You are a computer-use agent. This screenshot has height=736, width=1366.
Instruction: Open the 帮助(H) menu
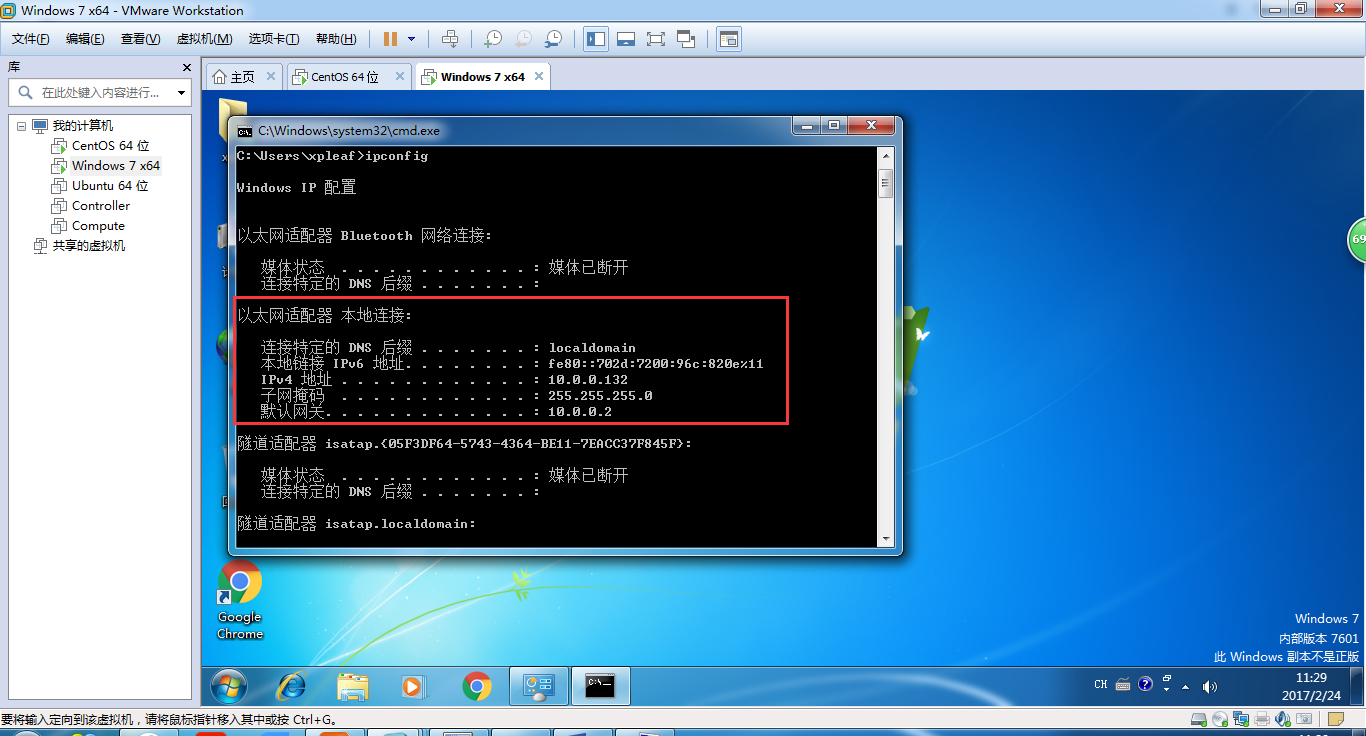[x=336, y=39]
